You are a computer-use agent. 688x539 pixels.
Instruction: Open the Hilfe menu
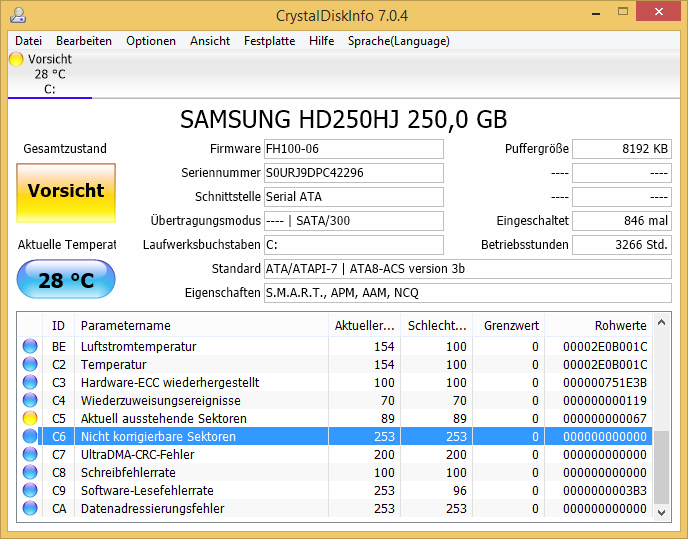point(321,41)
